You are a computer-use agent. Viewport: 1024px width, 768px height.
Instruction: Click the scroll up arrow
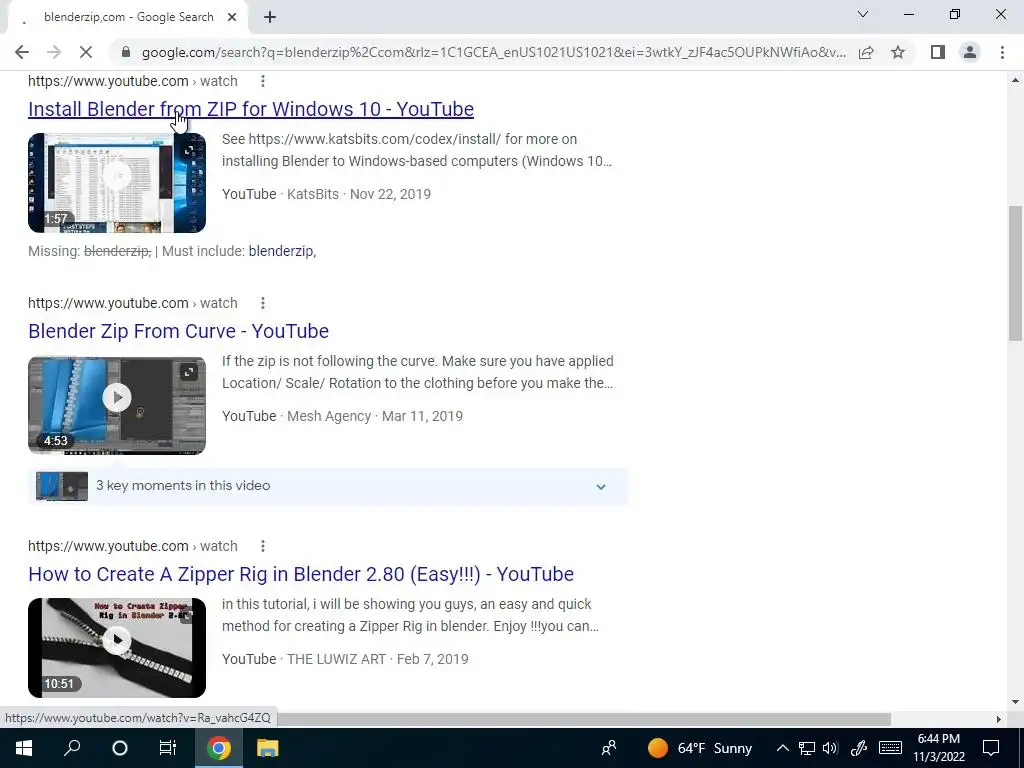tap(1015, 80)
